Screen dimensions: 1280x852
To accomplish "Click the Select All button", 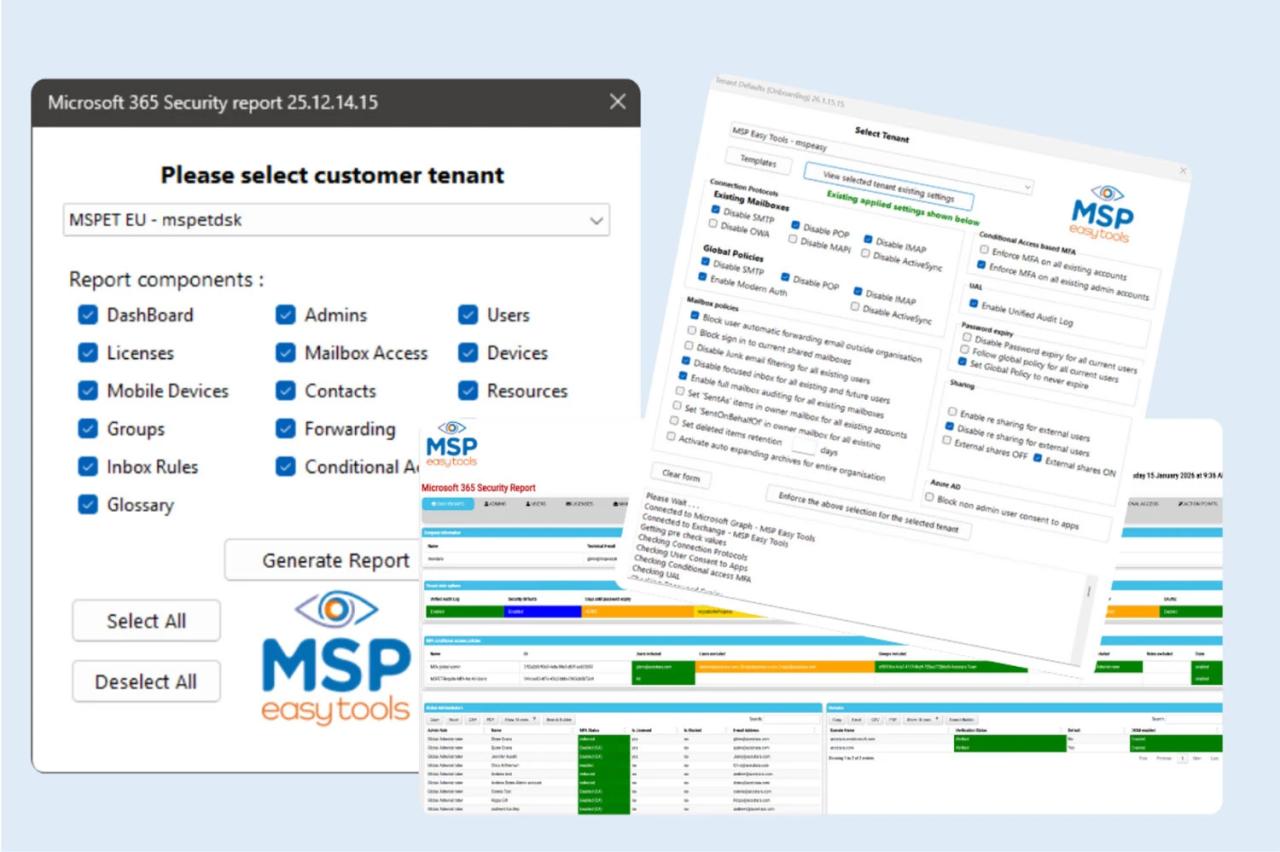I will coord(146,621).
